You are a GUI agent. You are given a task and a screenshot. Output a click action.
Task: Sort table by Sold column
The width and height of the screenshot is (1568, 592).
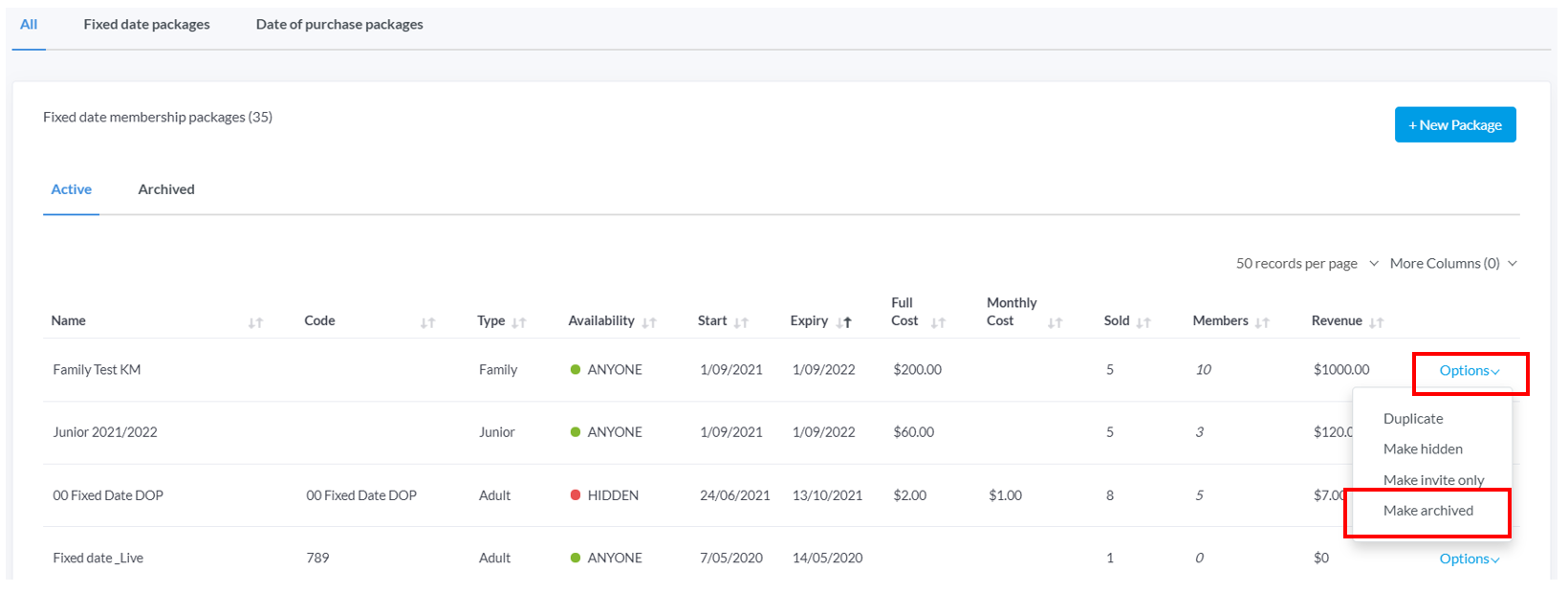pos(1143,323)
